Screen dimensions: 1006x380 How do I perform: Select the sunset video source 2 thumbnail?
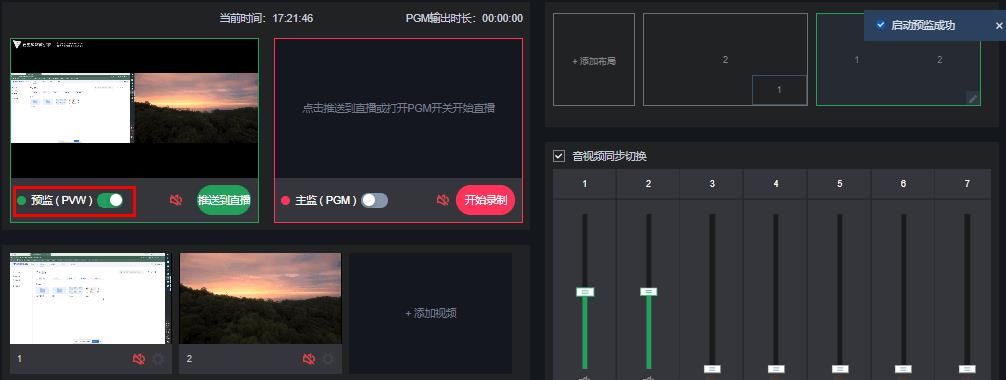[260, 298]
